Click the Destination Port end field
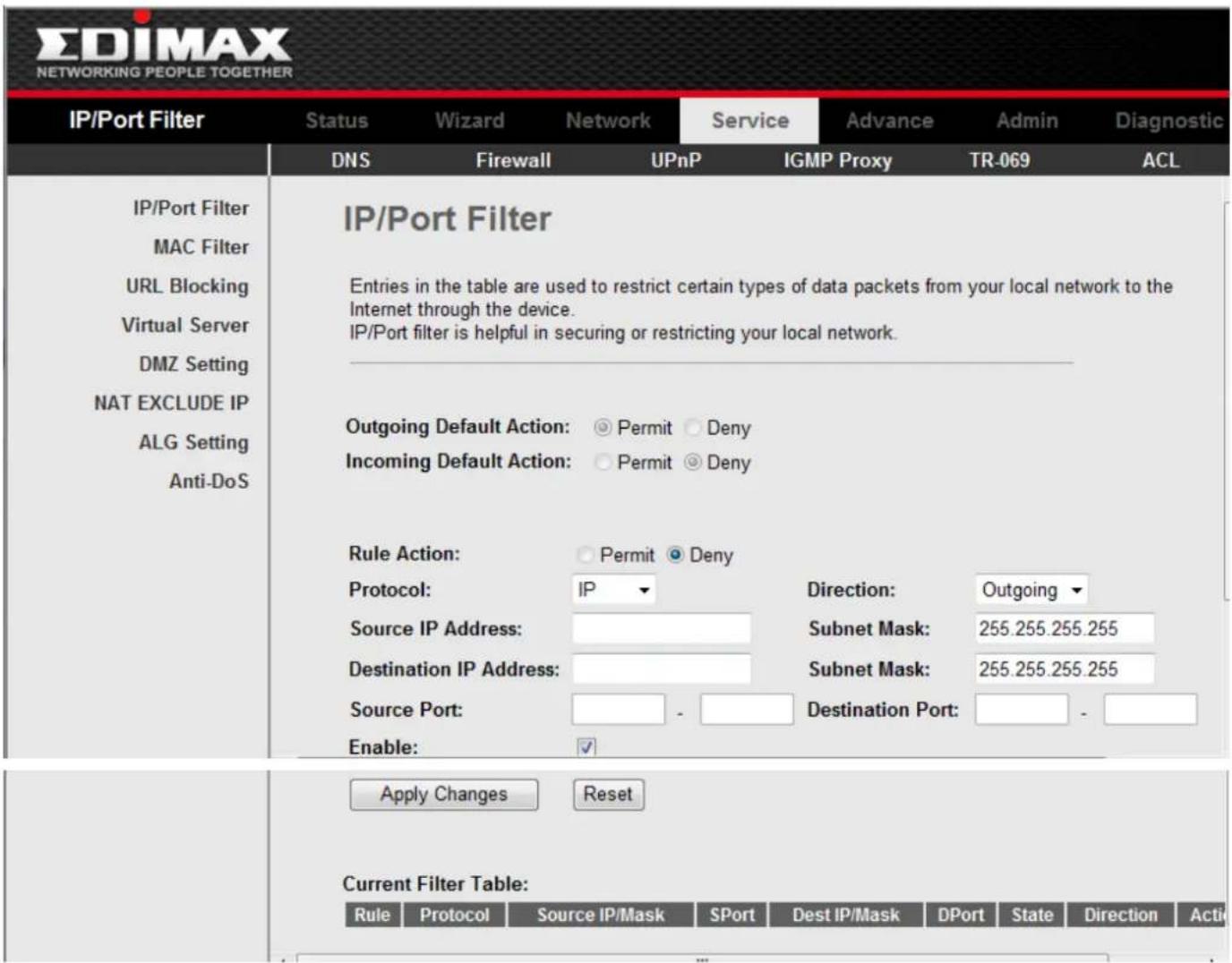The image size is (1232, 963). coord(1151,709)
